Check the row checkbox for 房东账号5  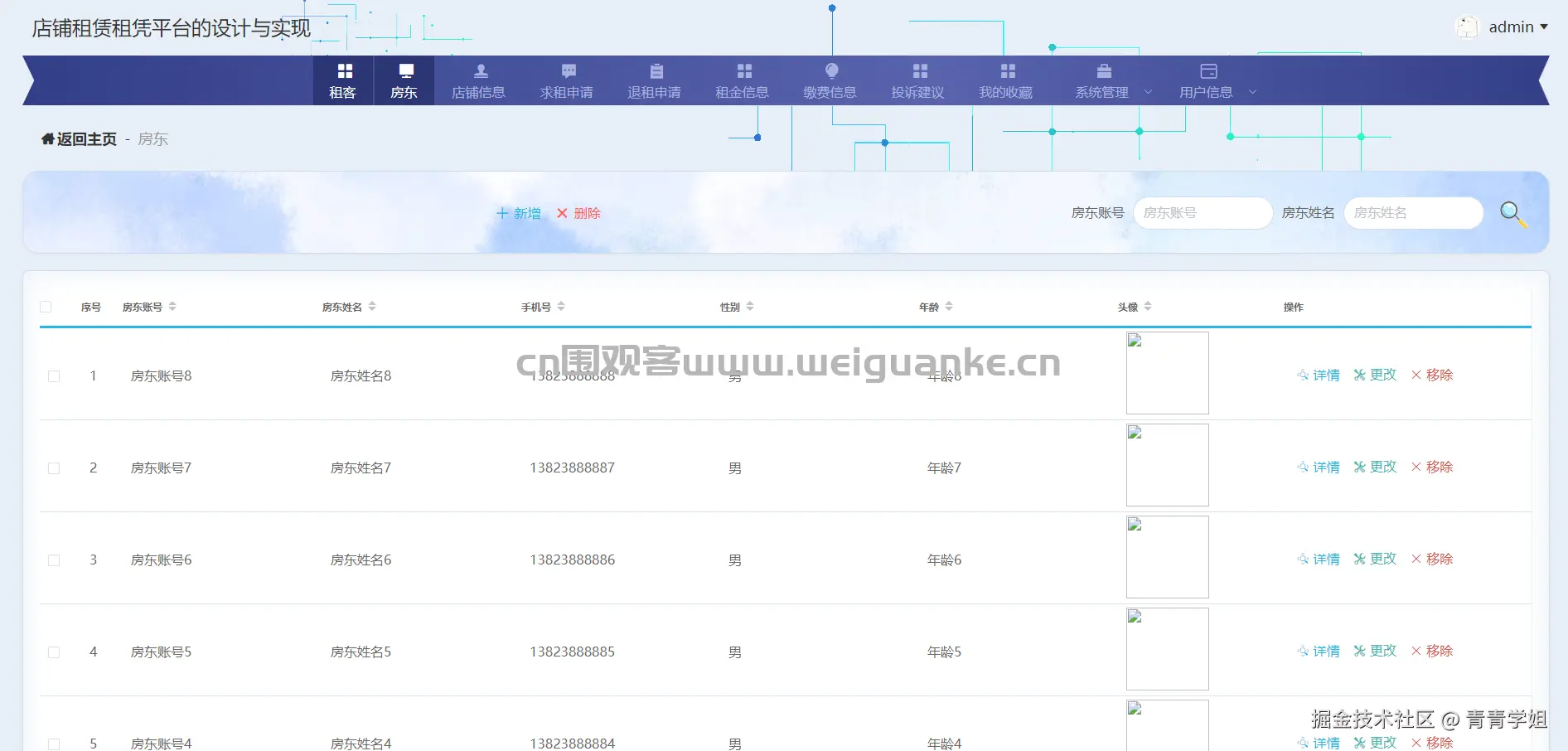tap(54, 652)
